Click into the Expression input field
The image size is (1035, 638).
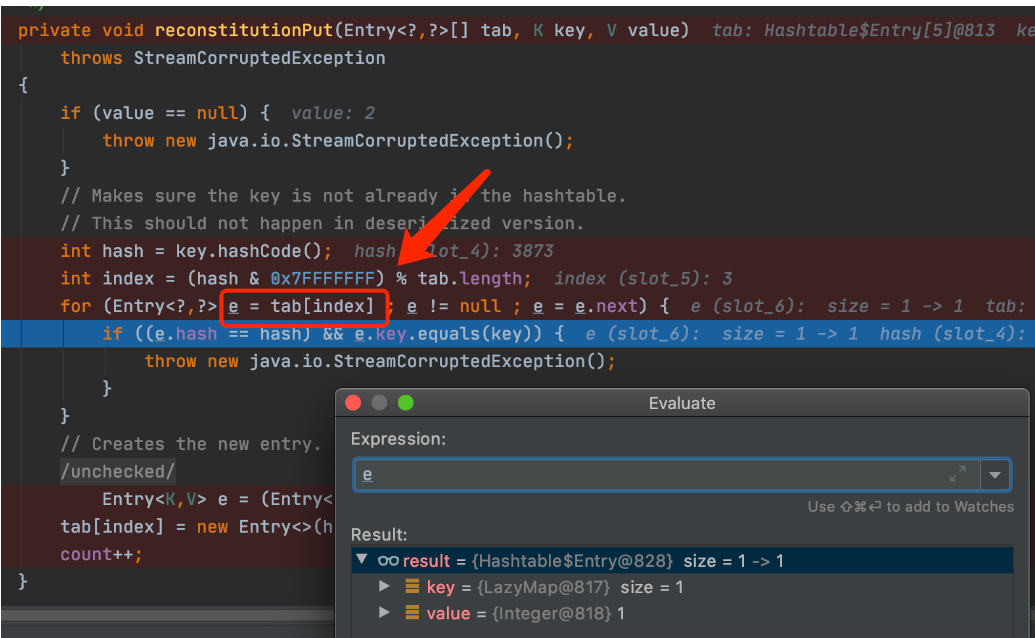coord(650,475)
